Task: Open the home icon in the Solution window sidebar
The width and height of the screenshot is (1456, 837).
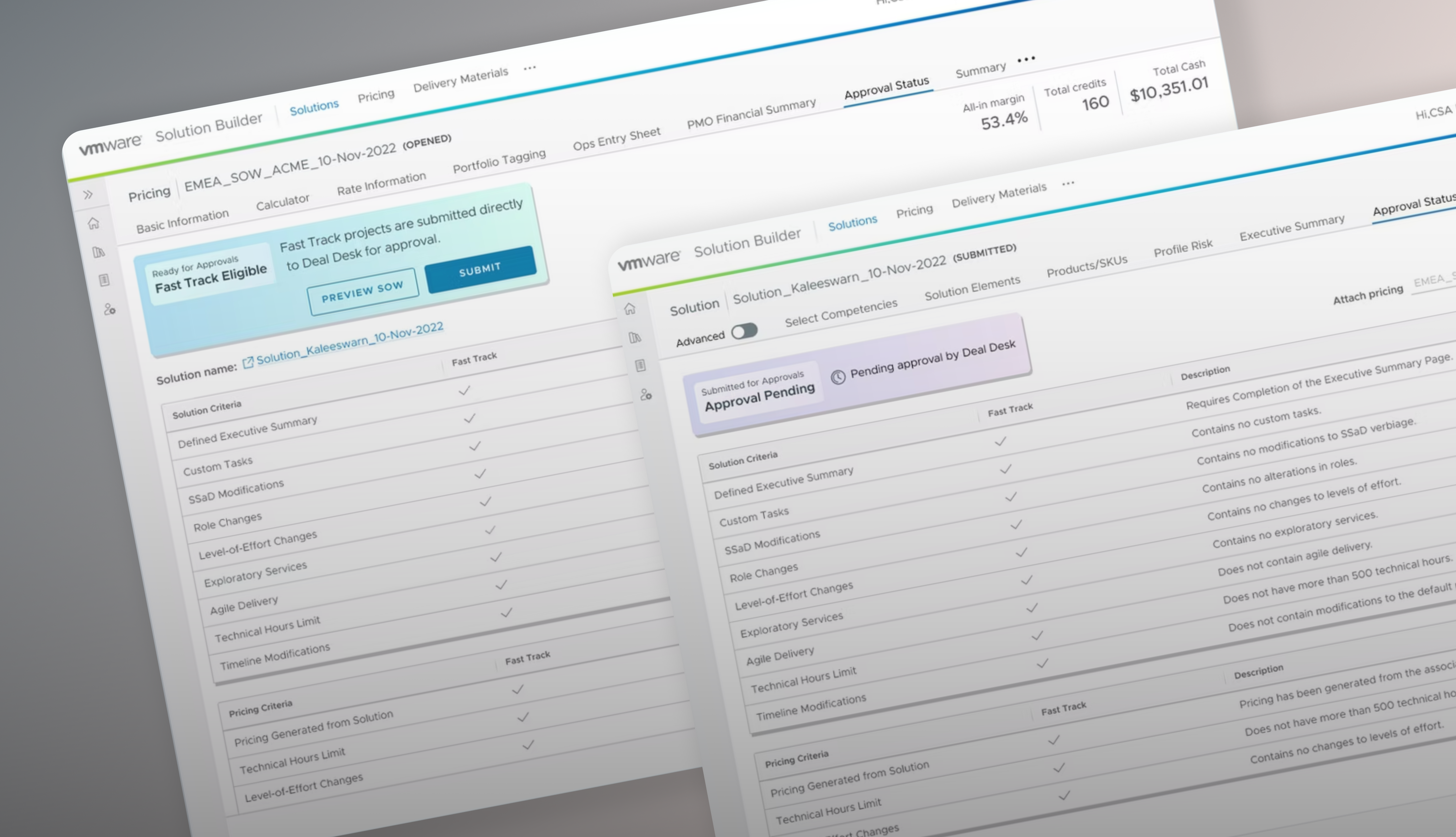Action: click(630, 309)
